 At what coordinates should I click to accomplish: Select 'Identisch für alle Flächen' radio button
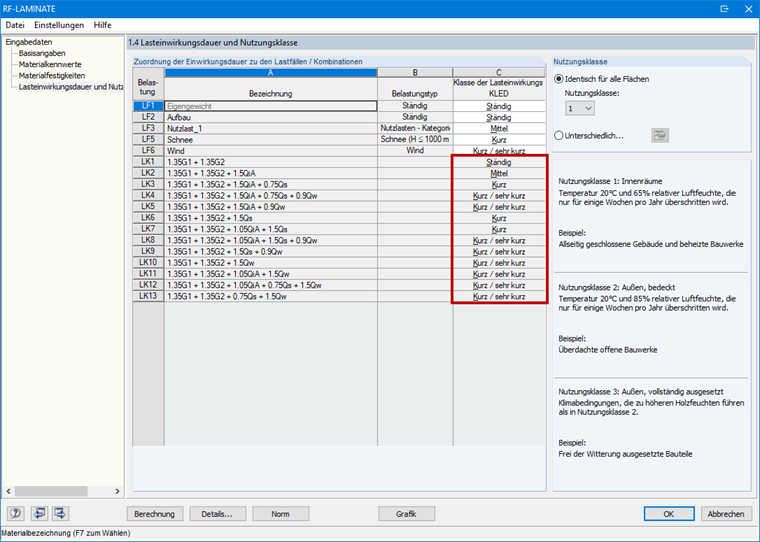pyautogui.click(x=559, y=79)
